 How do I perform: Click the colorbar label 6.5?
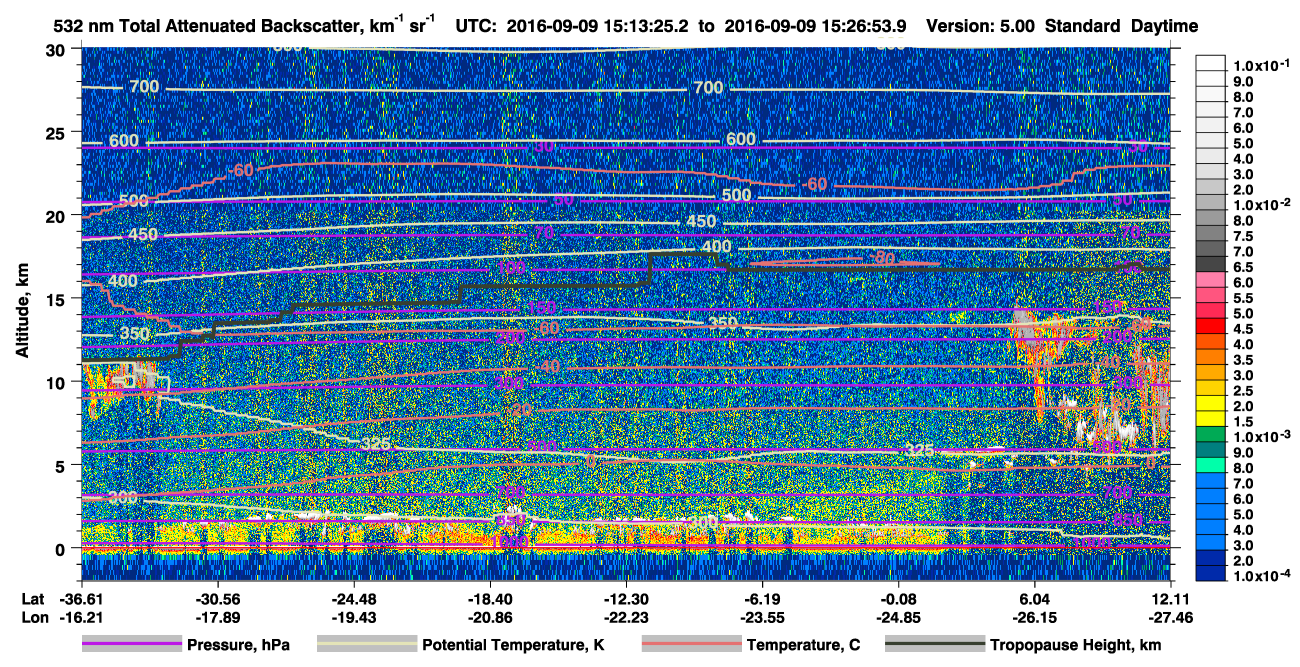pyautogui.click(x=1242, y=268)
